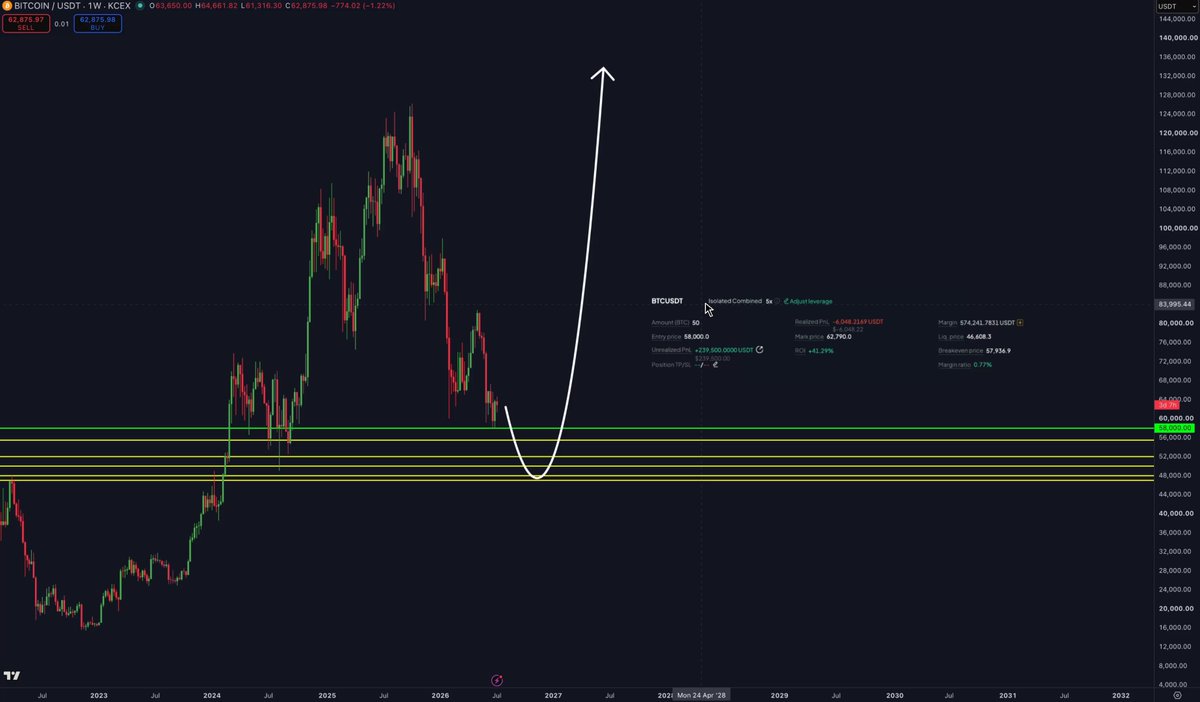Click the Isolated Combined margin mode label
Image resolution: width=1200 pixels, height=702 pixels.
tap(735, 301)
